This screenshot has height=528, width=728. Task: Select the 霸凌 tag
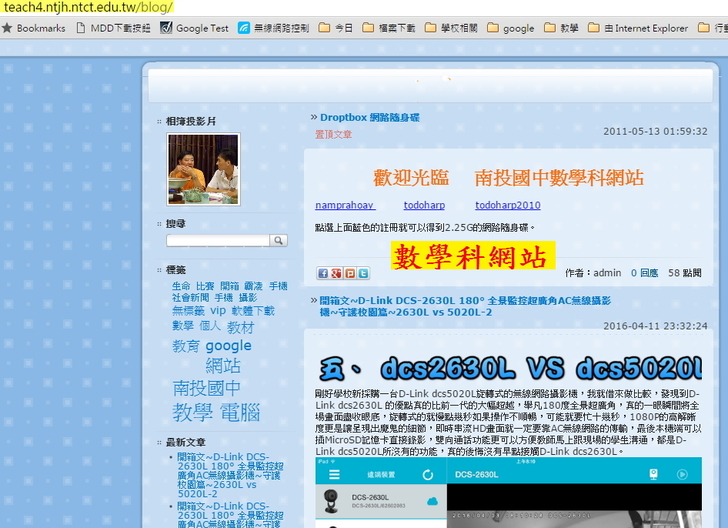254,286
